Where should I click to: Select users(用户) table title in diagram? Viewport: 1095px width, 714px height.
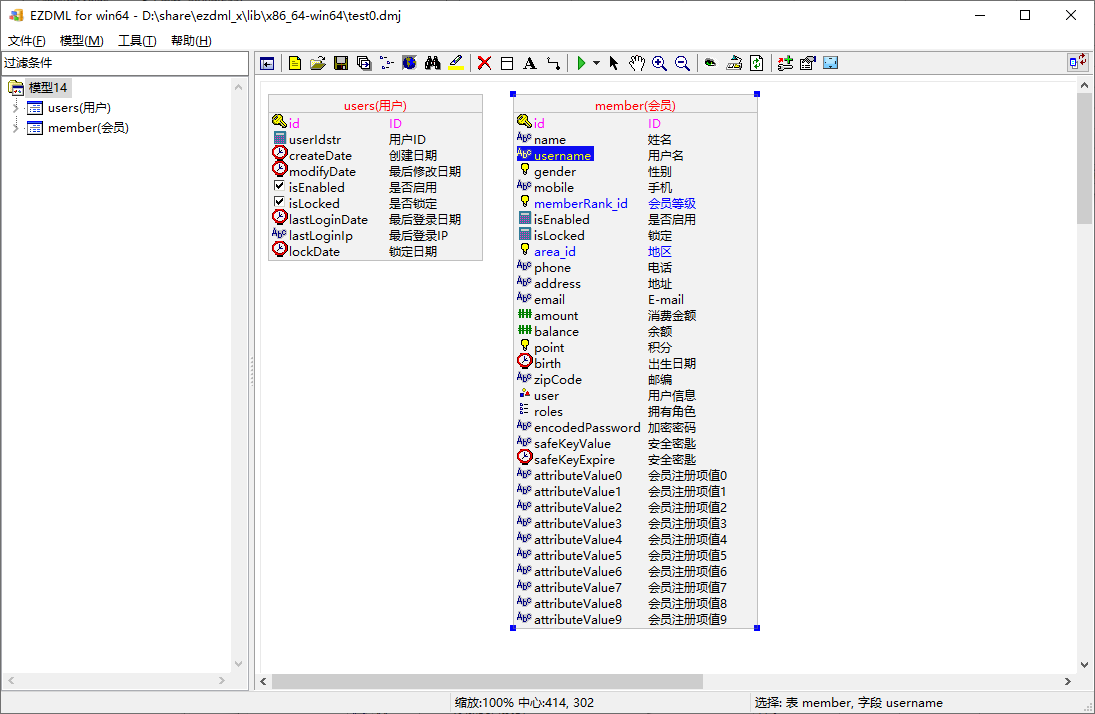(x=375, y=105)
